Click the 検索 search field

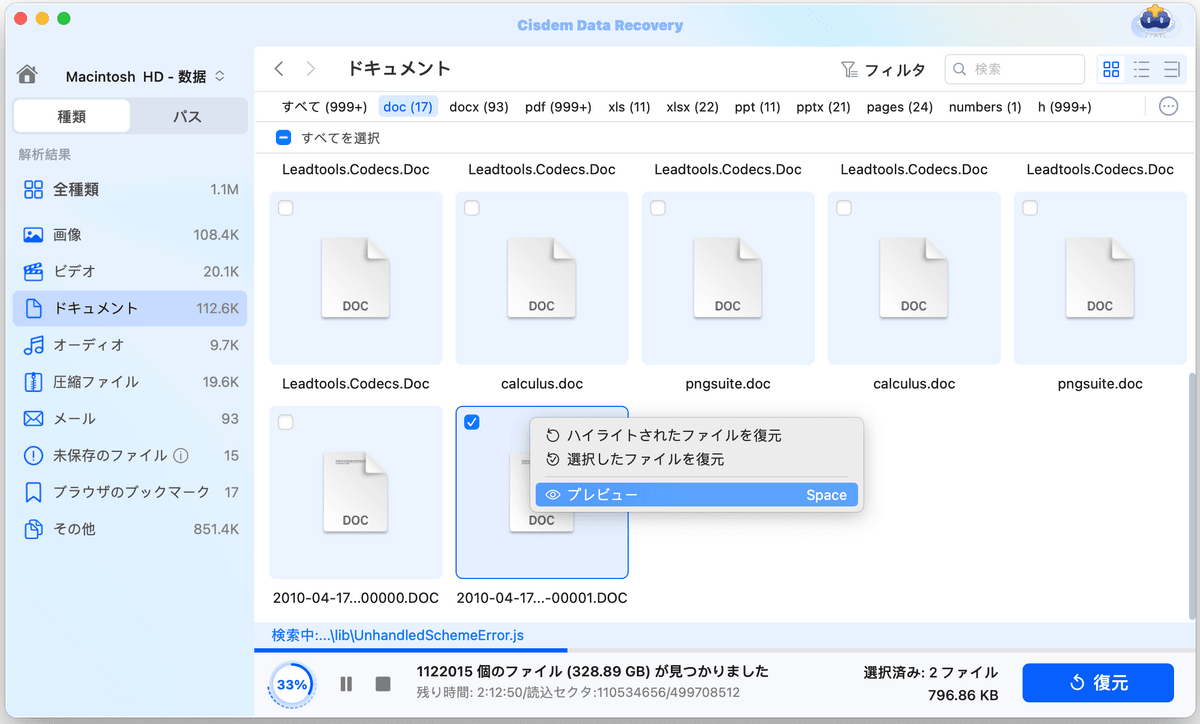click(x=1015, y=69)
